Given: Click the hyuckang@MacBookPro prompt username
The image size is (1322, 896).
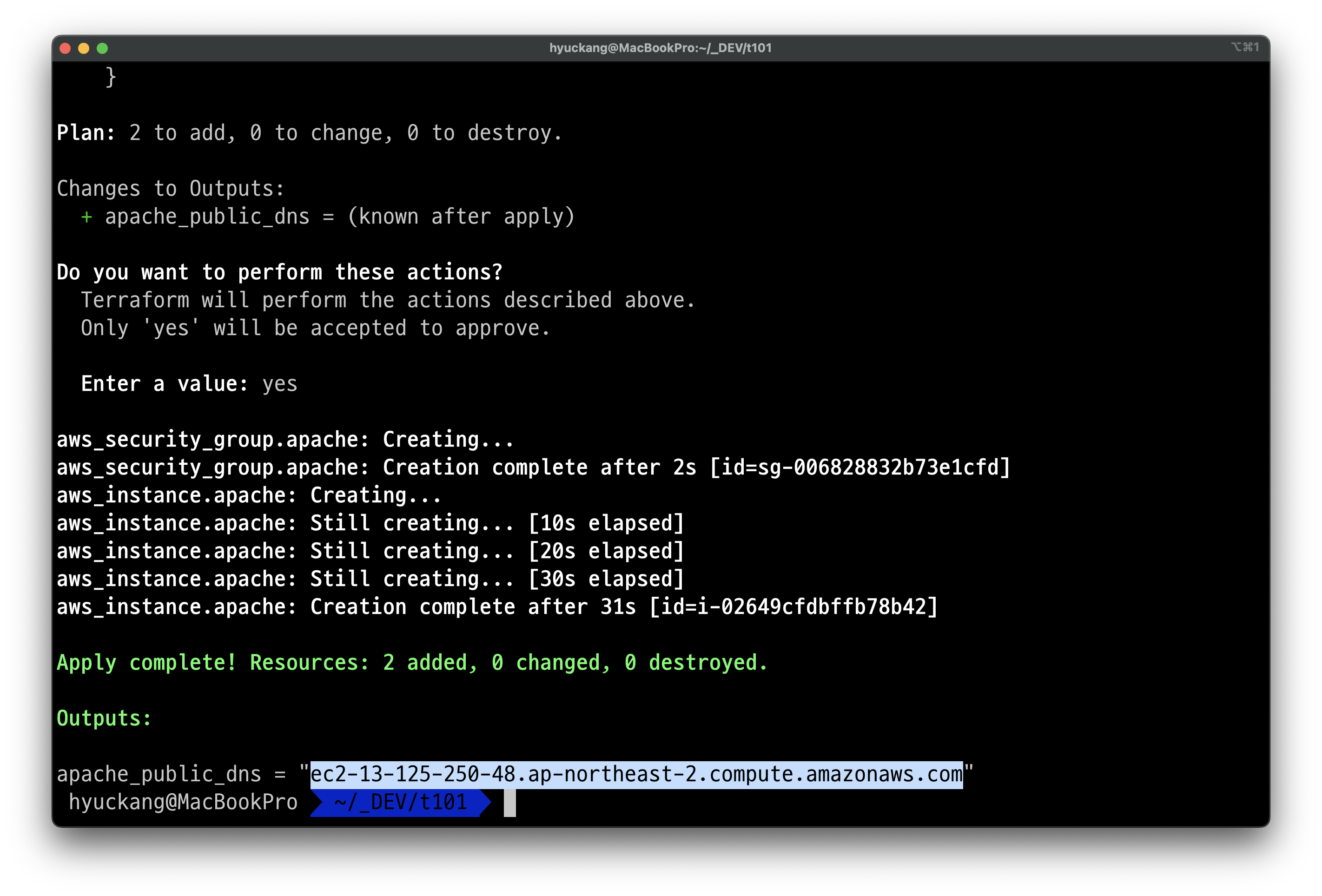Looking at the screenshot, I should pos(183,802).
